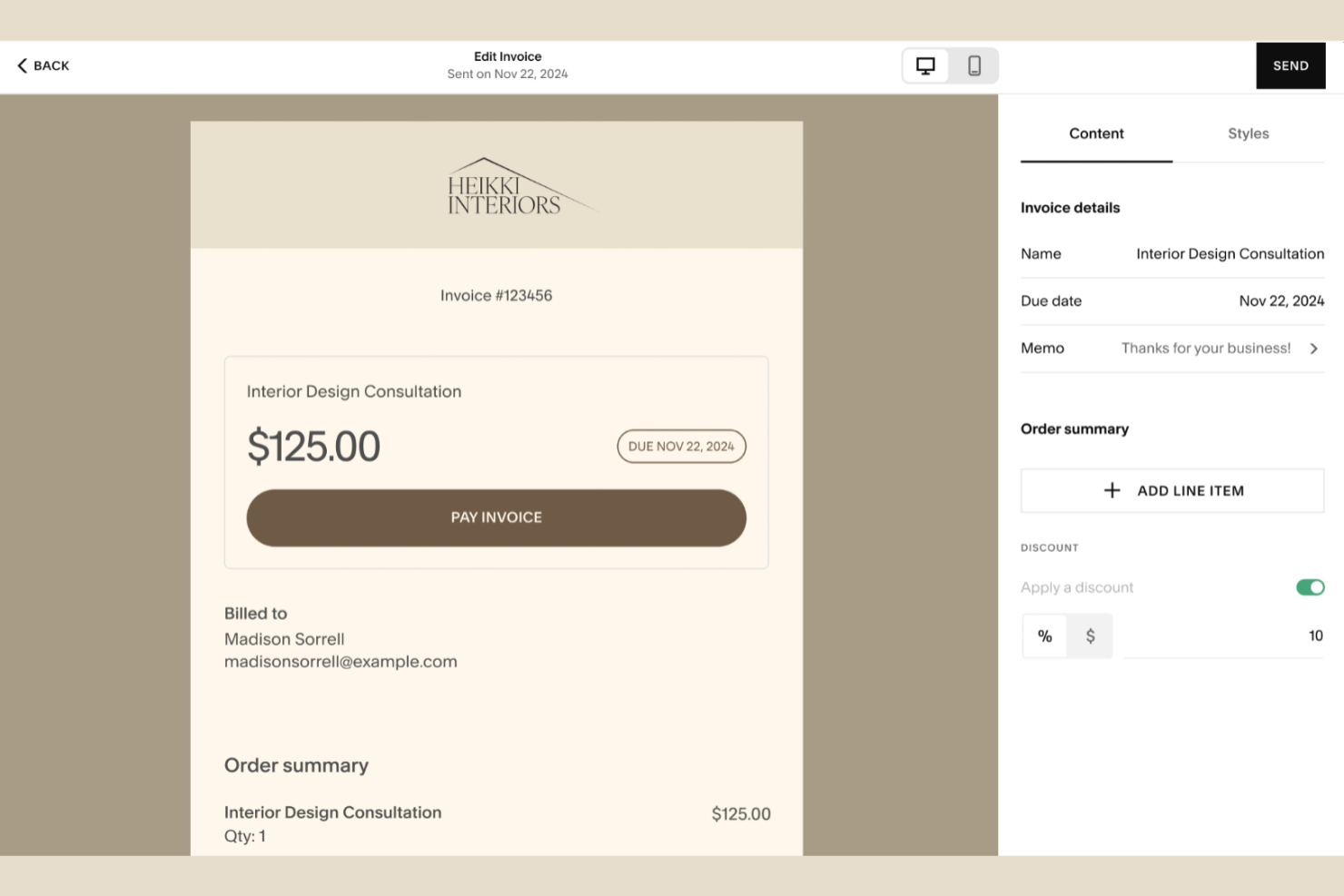Click the SEND button
The image size is (1344, 896).
tap(1290, 65)
